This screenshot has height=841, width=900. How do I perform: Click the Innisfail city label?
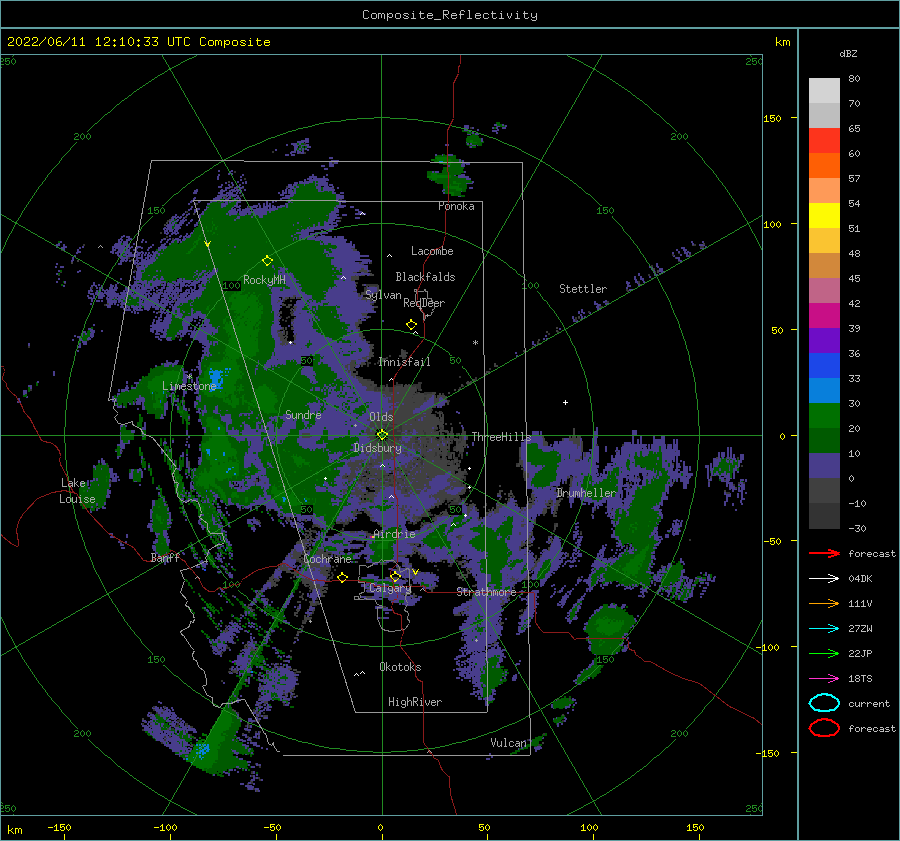(x=404, y=362)
